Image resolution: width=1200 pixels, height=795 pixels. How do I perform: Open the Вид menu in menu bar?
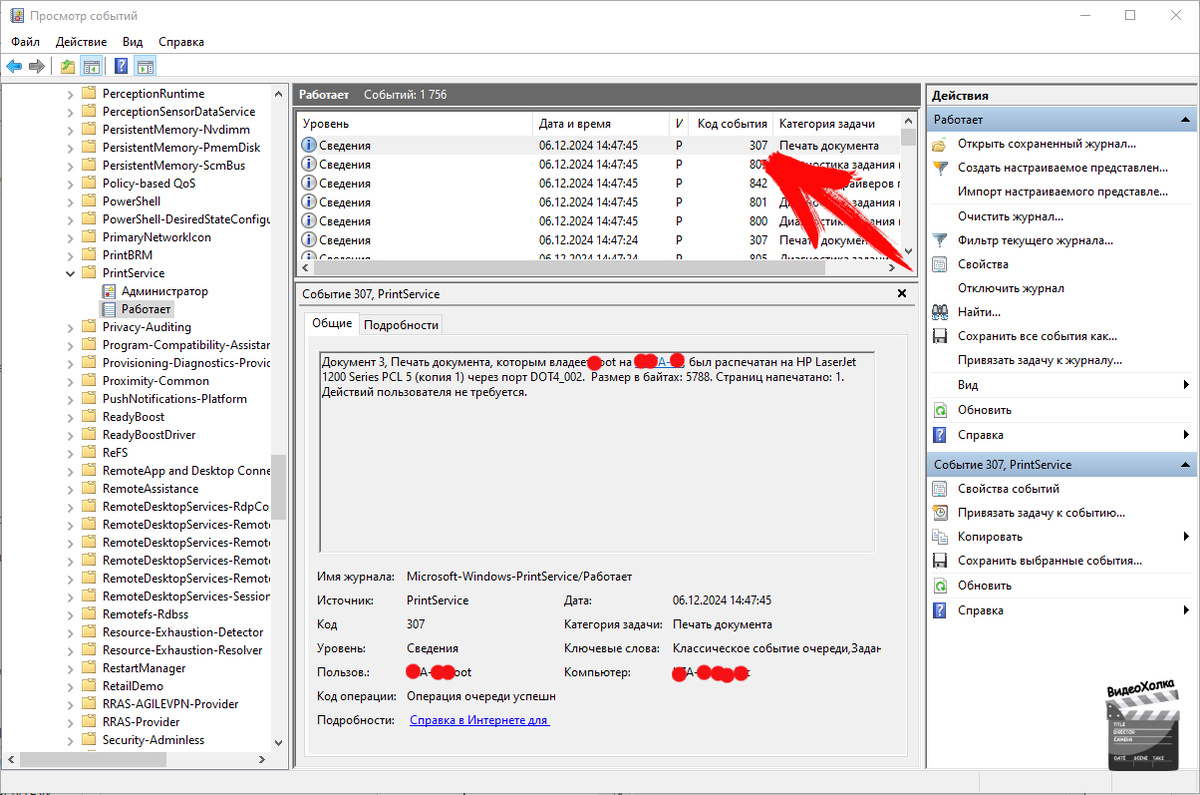pos(133,42)
